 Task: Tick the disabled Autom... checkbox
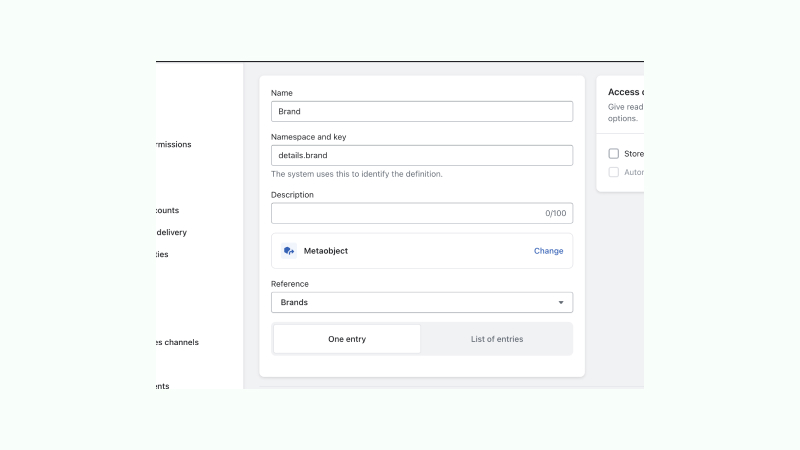point(613,172)
